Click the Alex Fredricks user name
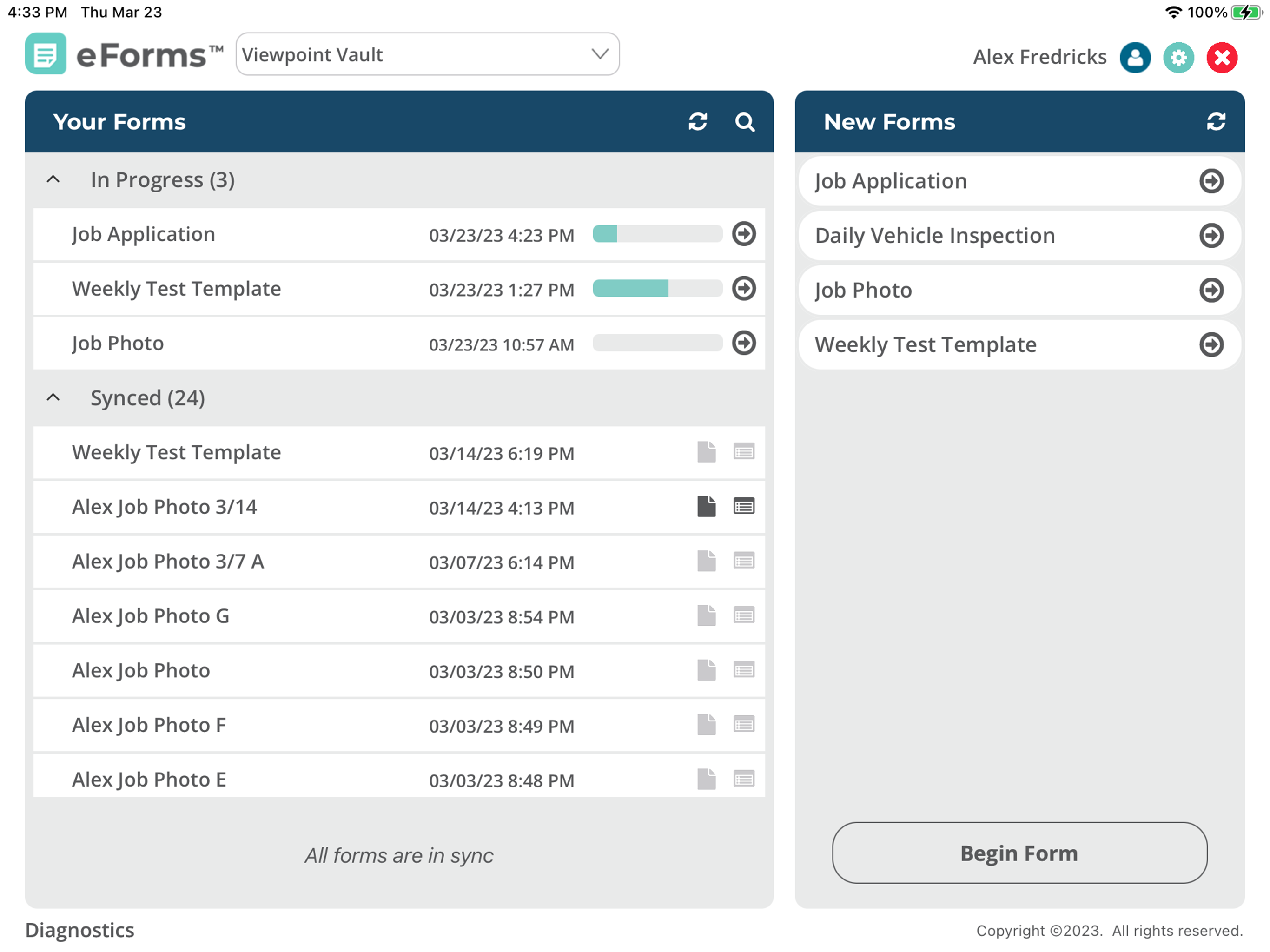This screenshot has height=952, width=1270. point(1040,57)
